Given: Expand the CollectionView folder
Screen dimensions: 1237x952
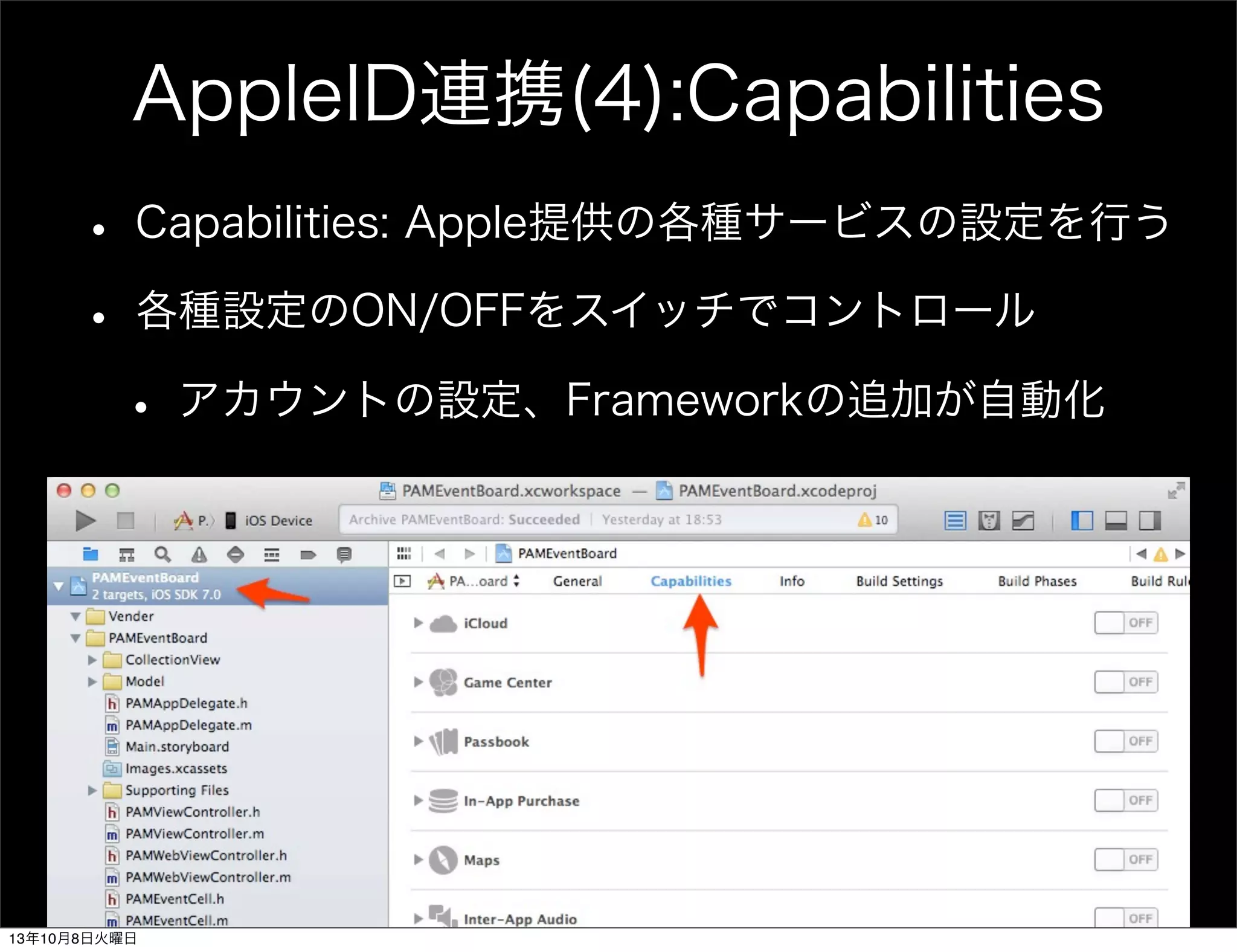Looking at the screenshot, I should click(92, 660).
